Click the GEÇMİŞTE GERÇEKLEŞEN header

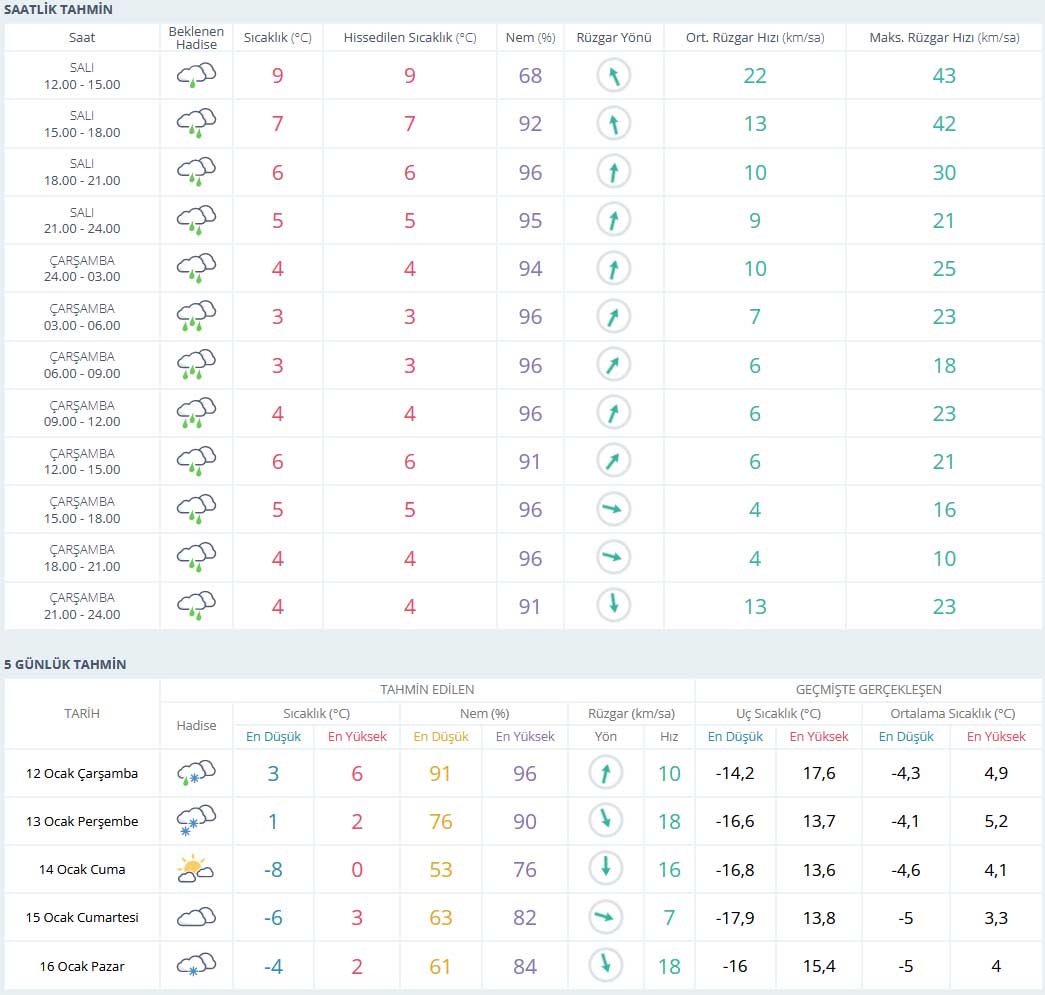point(868,690)
